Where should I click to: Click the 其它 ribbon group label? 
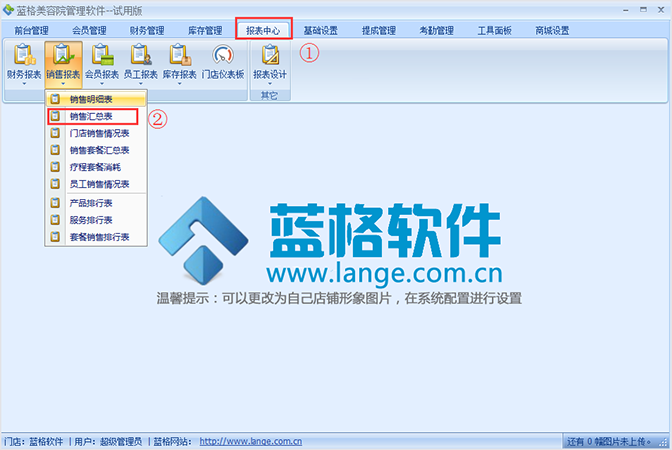tap(270, 96)
